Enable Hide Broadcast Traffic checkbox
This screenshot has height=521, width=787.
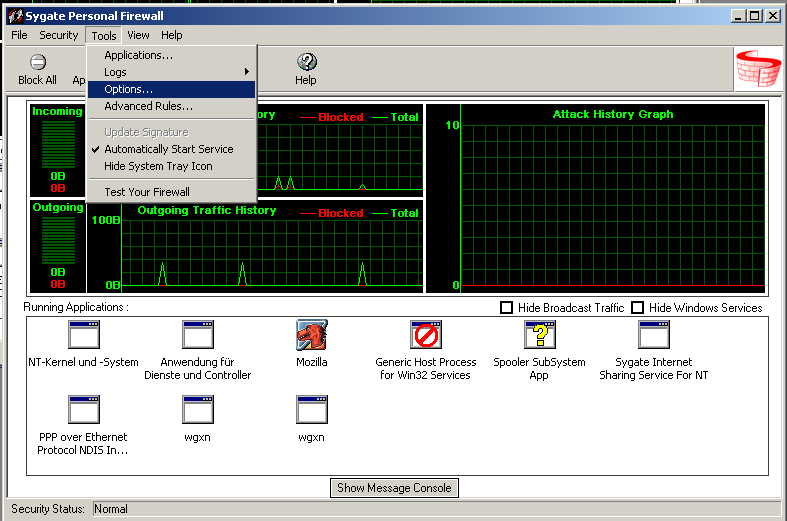point(506,307)
